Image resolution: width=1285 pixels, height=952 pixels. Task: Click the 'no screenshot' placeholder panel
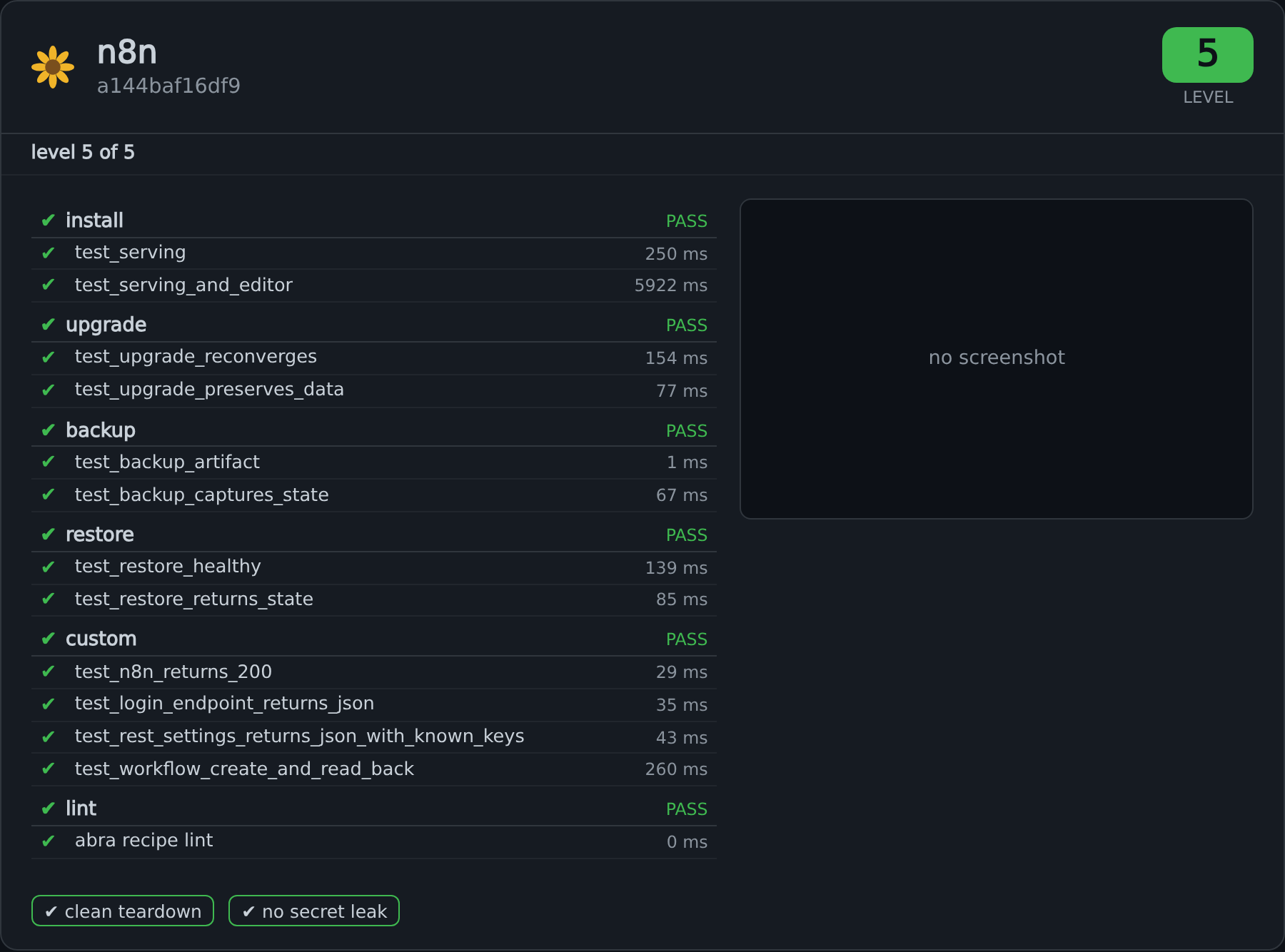coord(997,358)
